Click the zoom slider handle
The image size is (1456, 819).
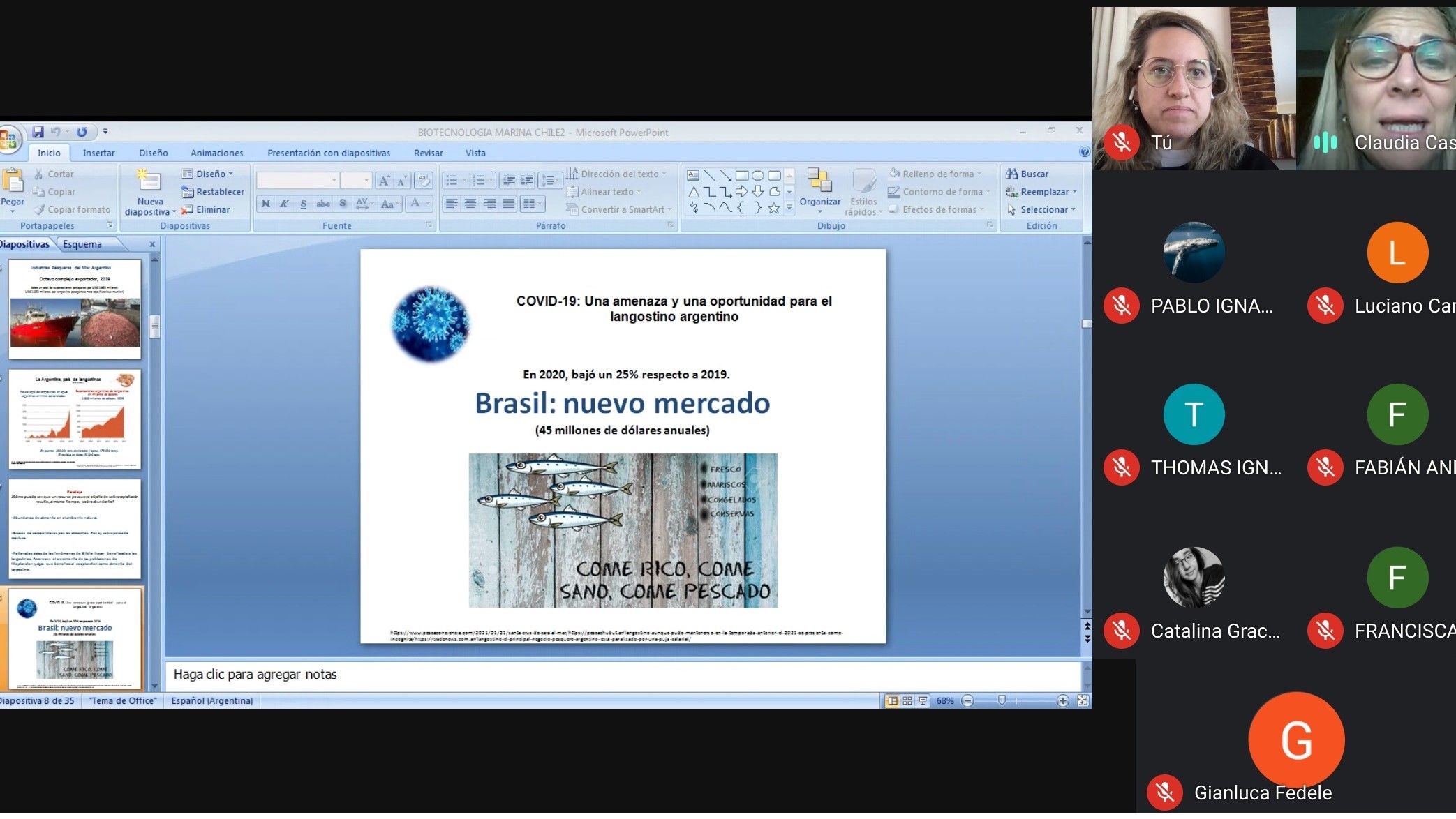coord(1002,700)
